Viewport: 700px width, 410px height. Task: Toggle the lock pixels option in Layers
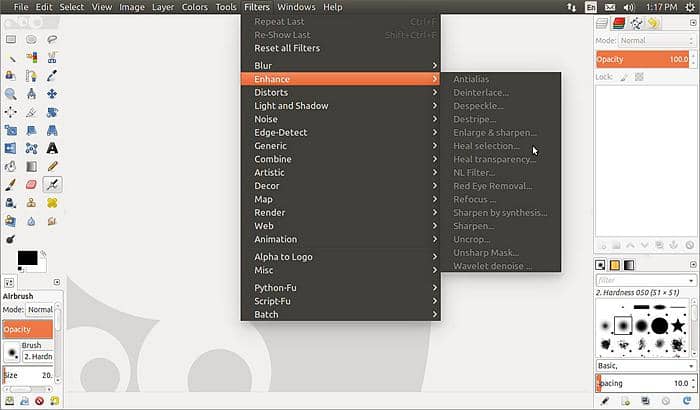[624, 76]
